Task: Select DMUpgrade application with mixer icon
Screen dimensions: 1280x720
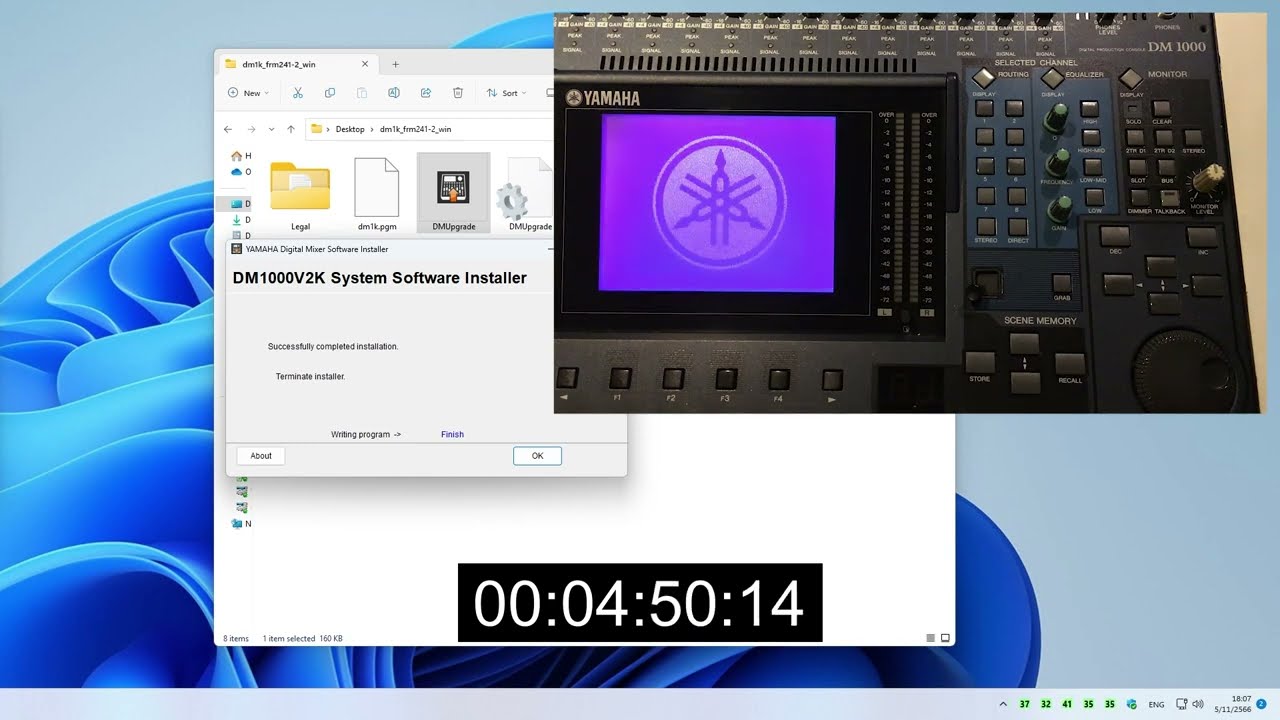Action: (453, 195)
